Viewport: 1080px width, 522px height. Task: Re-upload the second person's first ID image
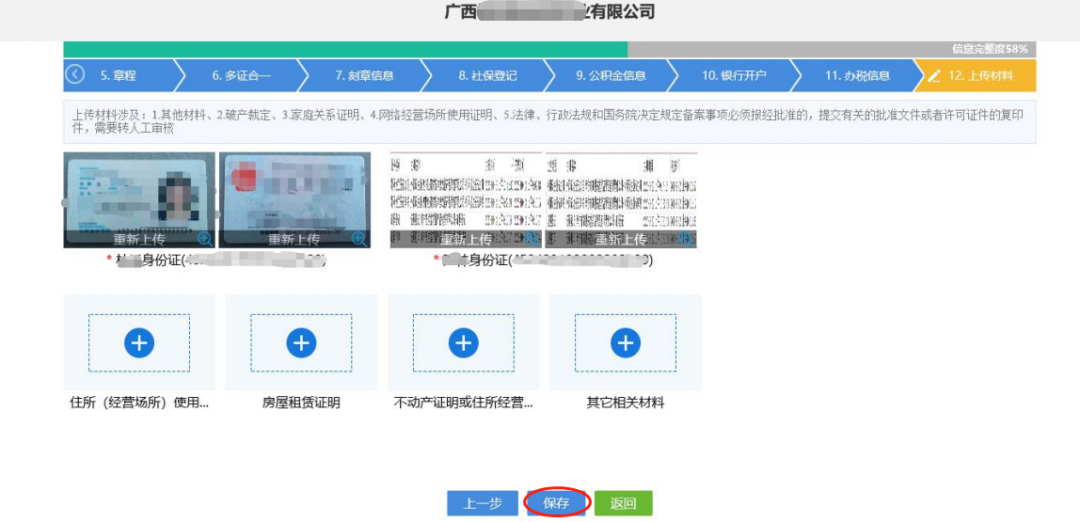pyautogui.click(x=466, y=239)
